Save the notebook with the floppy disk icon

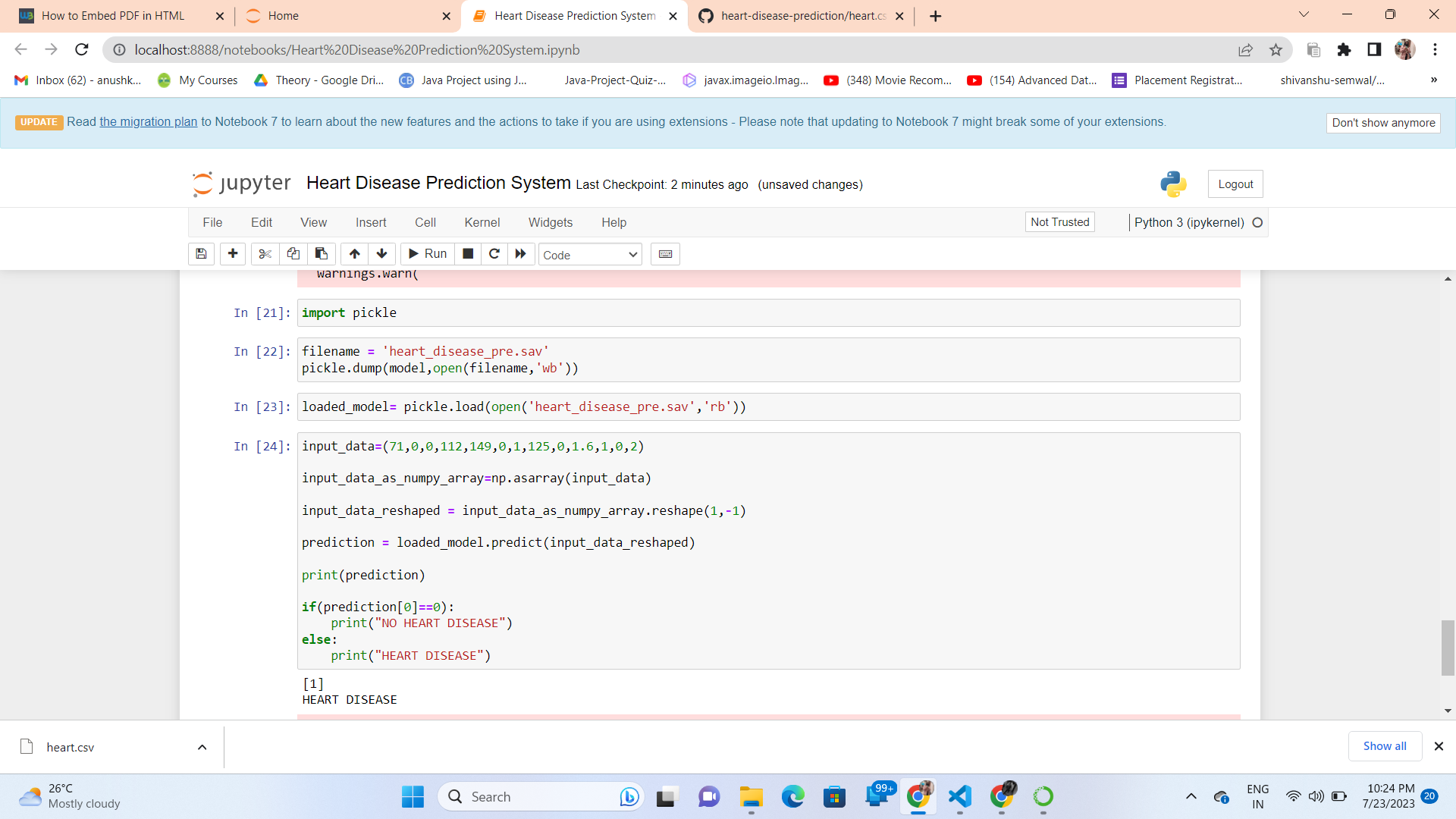201,254
